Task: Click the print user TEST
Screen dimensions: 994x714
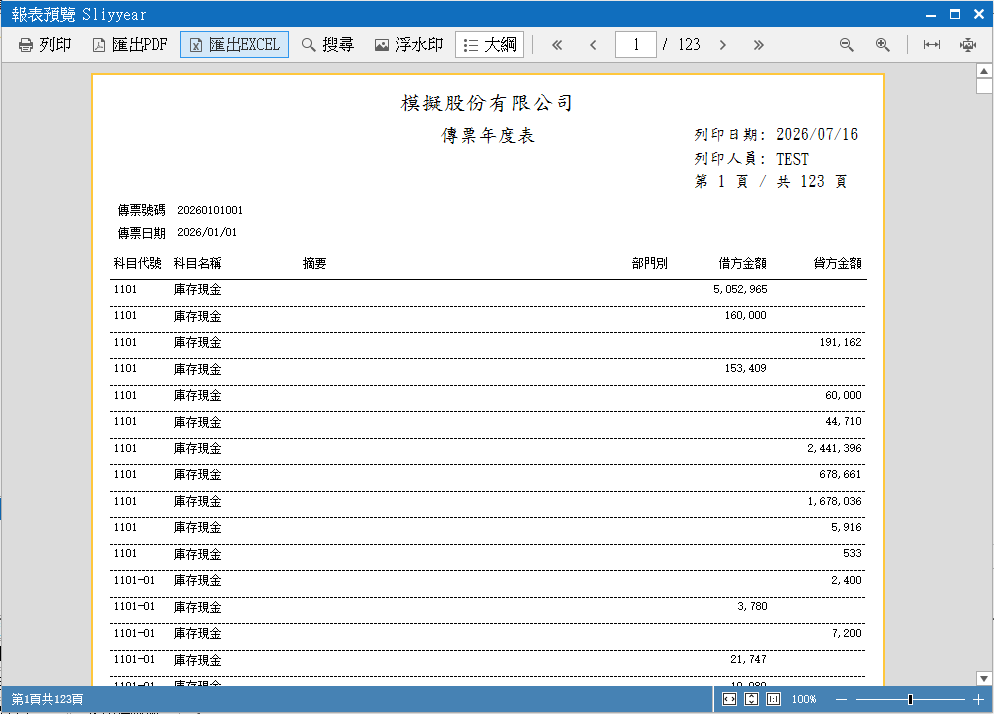Action: click(792, 159)
